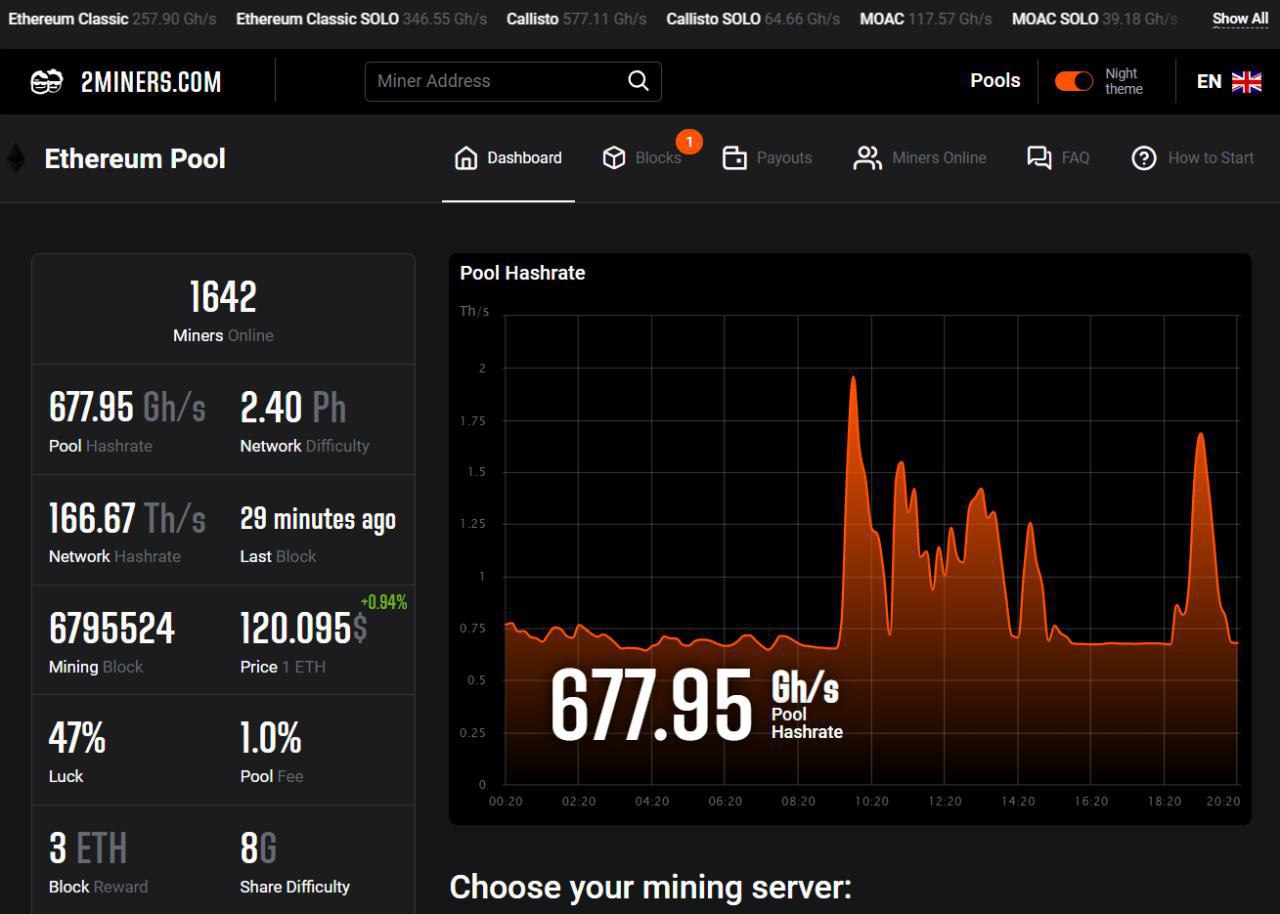The image size is (1280, 914).
Task: Click the UK flag language icon
Action: pyautogui.click(x=1246, y=82)
